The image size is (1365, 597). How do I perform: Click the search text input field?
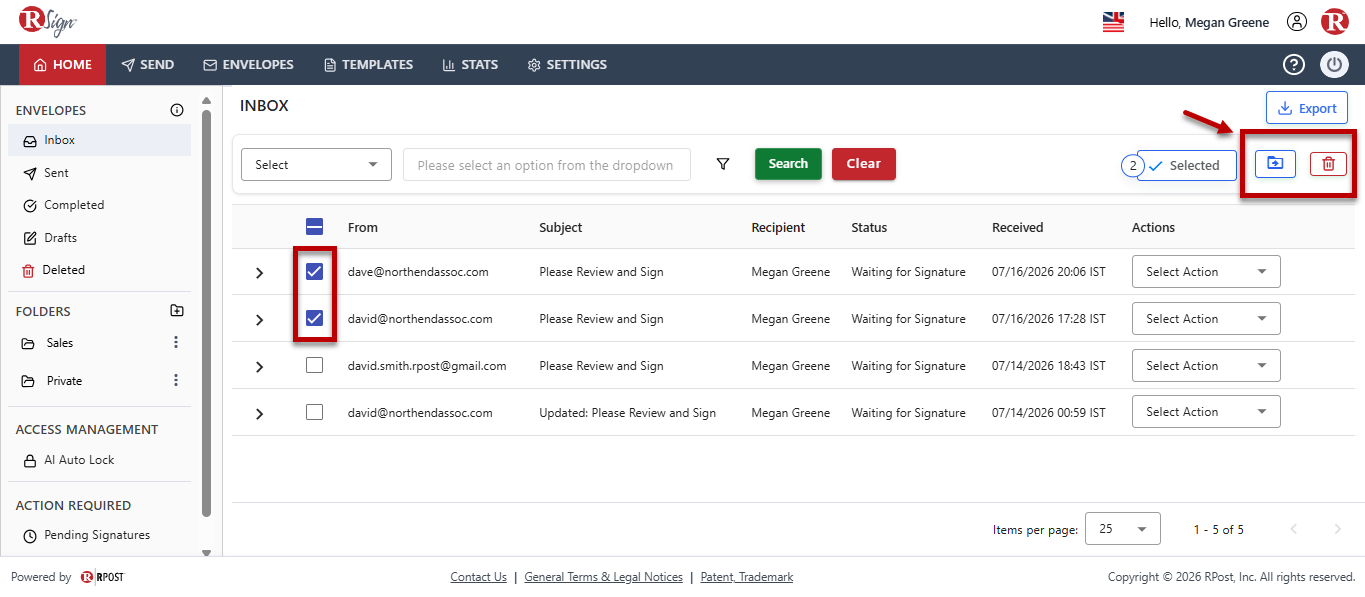pyautogui.click(x=547, y=165)
